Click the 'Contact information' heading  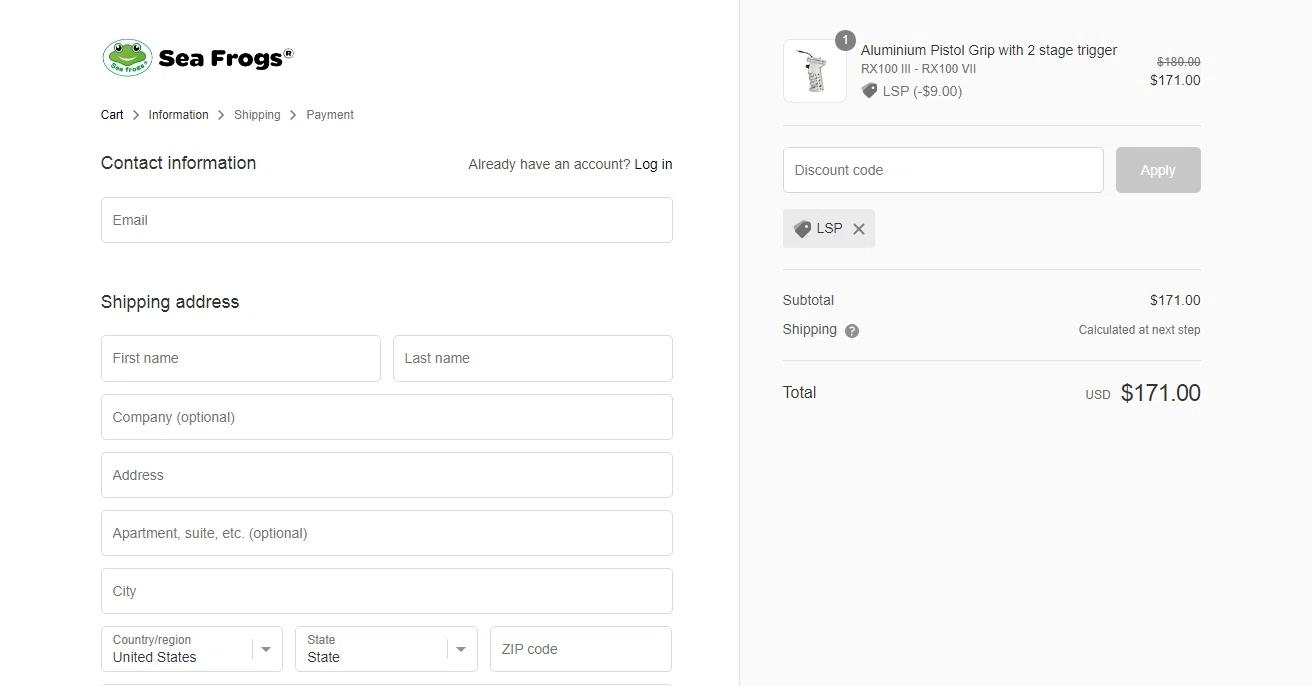178,163
